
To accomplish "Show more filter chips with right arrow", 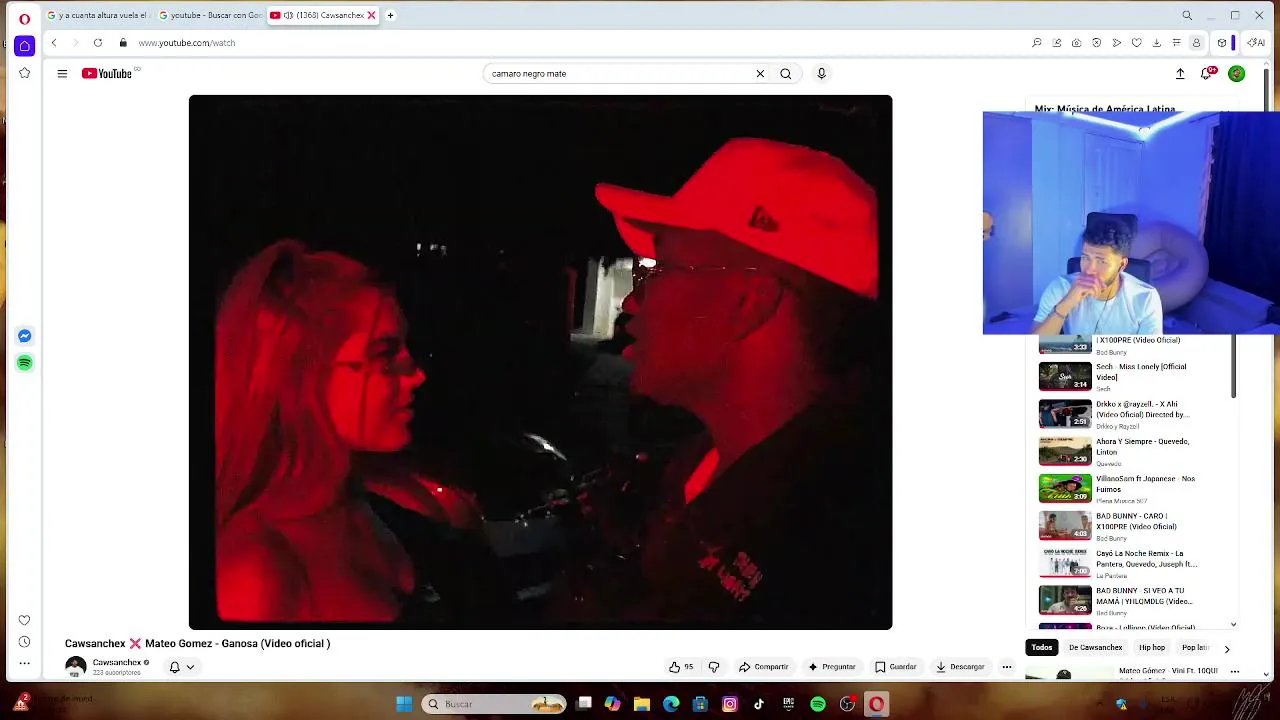I will [x=1227, y=649].
